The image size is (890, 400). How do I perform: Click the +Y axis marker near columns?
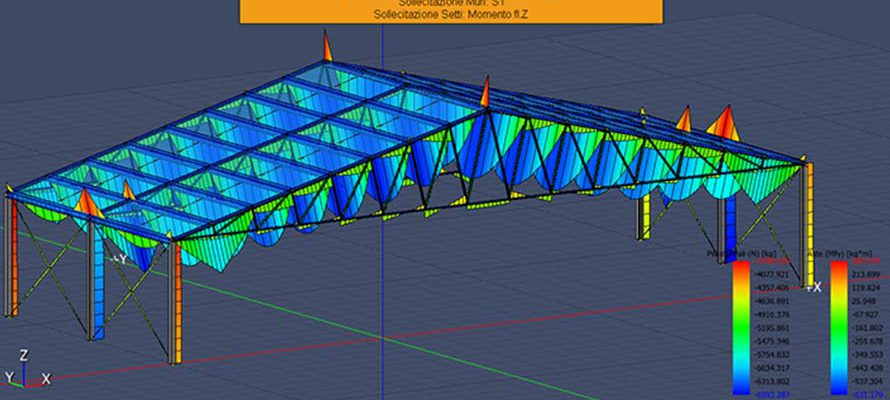coord(119,259)
